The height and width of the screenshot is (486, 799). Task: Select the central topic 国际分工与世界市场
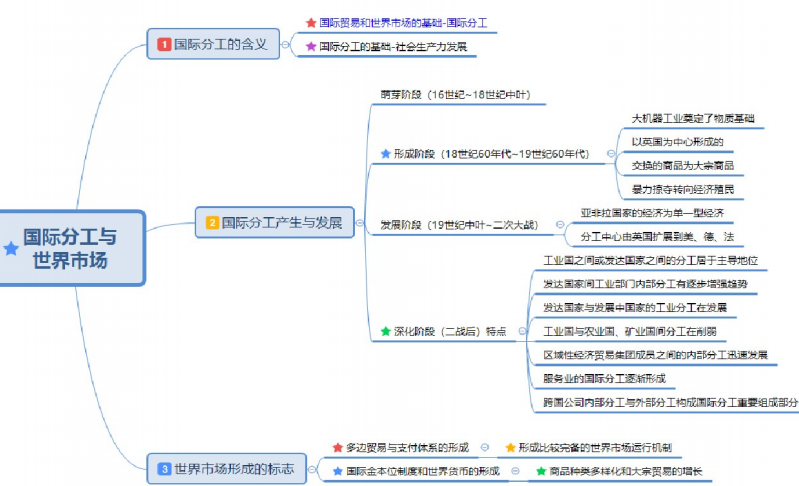point(72,248)
